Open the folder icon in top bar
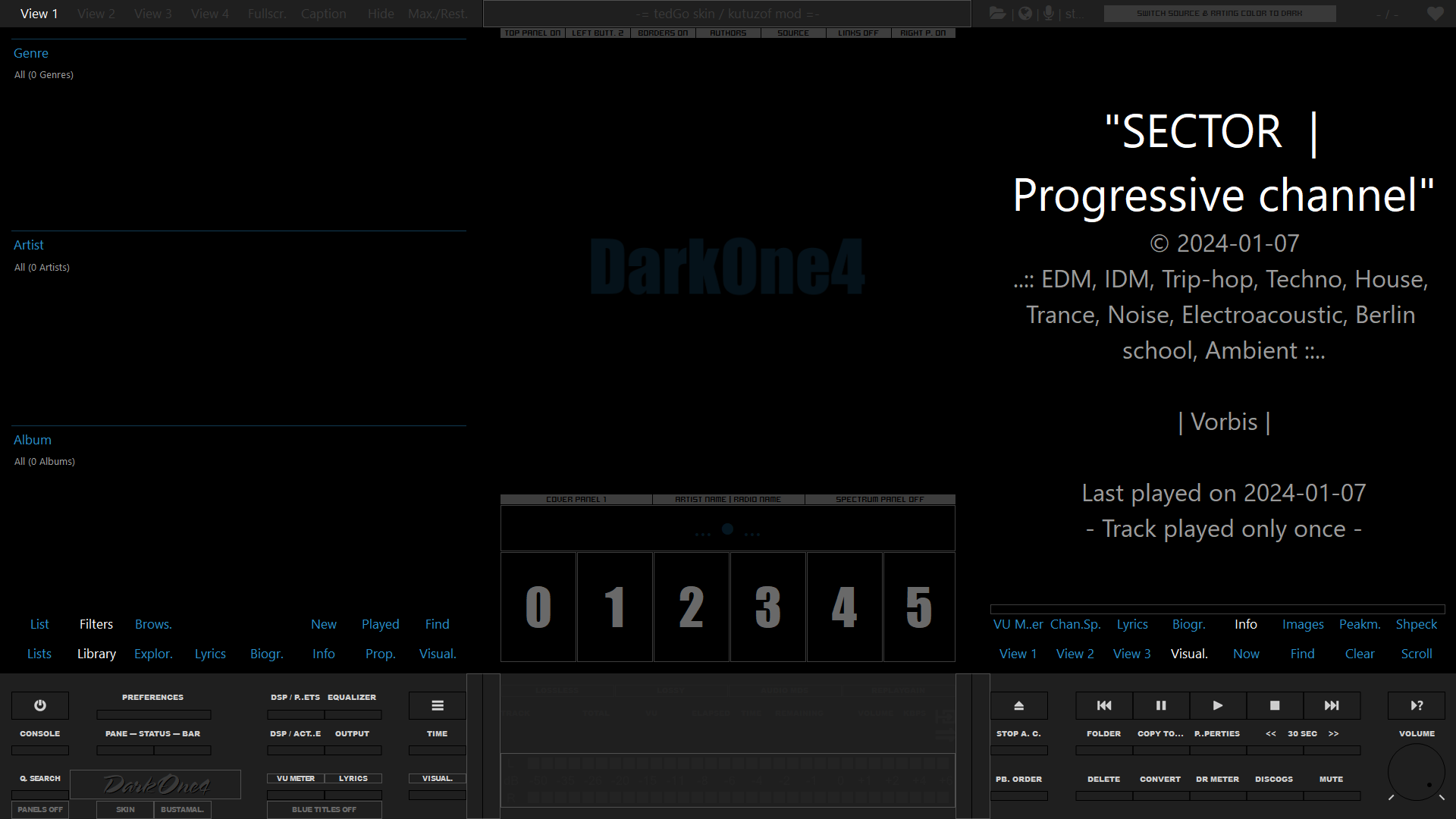Image resolution: width=1456 pixels, height=819 pixels. click(x=997, y=14)
